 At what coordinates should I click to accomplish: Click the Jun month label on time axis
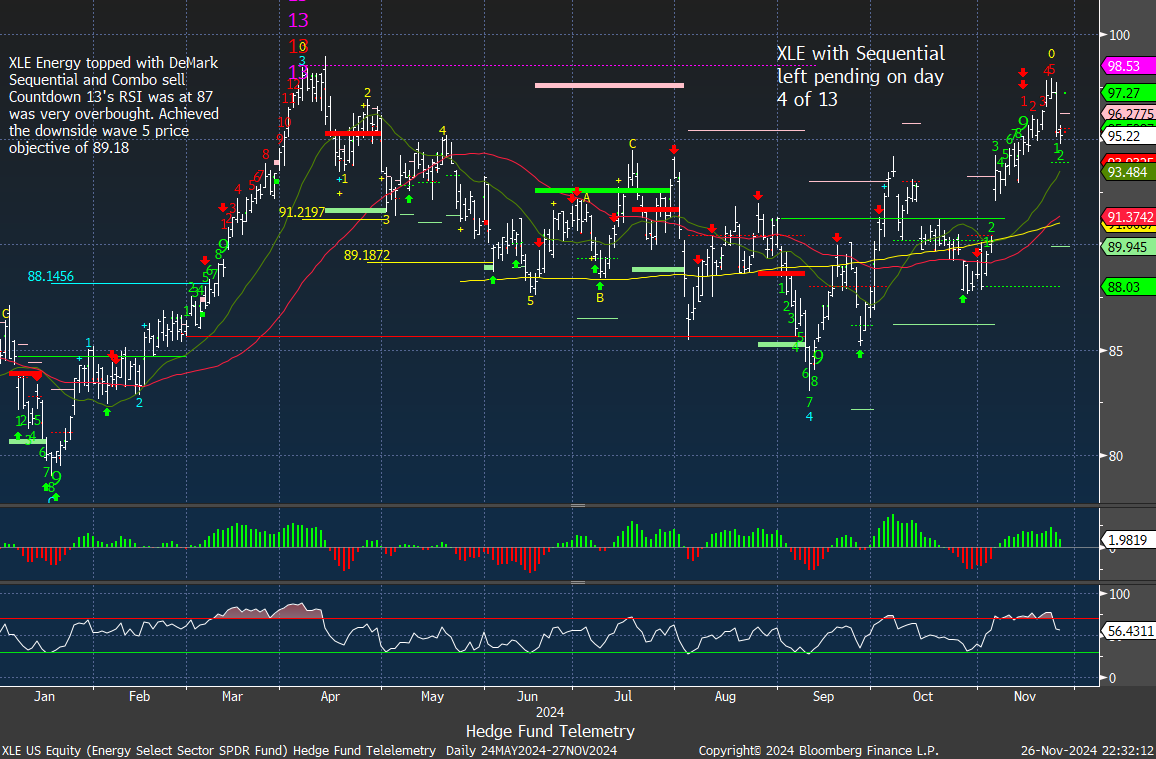coord(528,695)
